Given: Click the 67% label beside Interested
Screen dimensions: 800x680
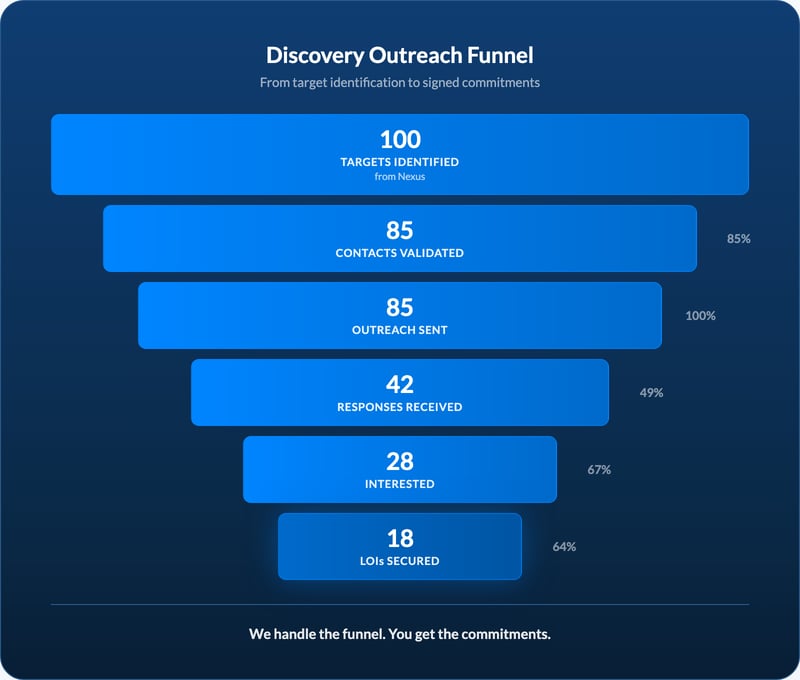Looking at the screenshot, I should point(600,469).
